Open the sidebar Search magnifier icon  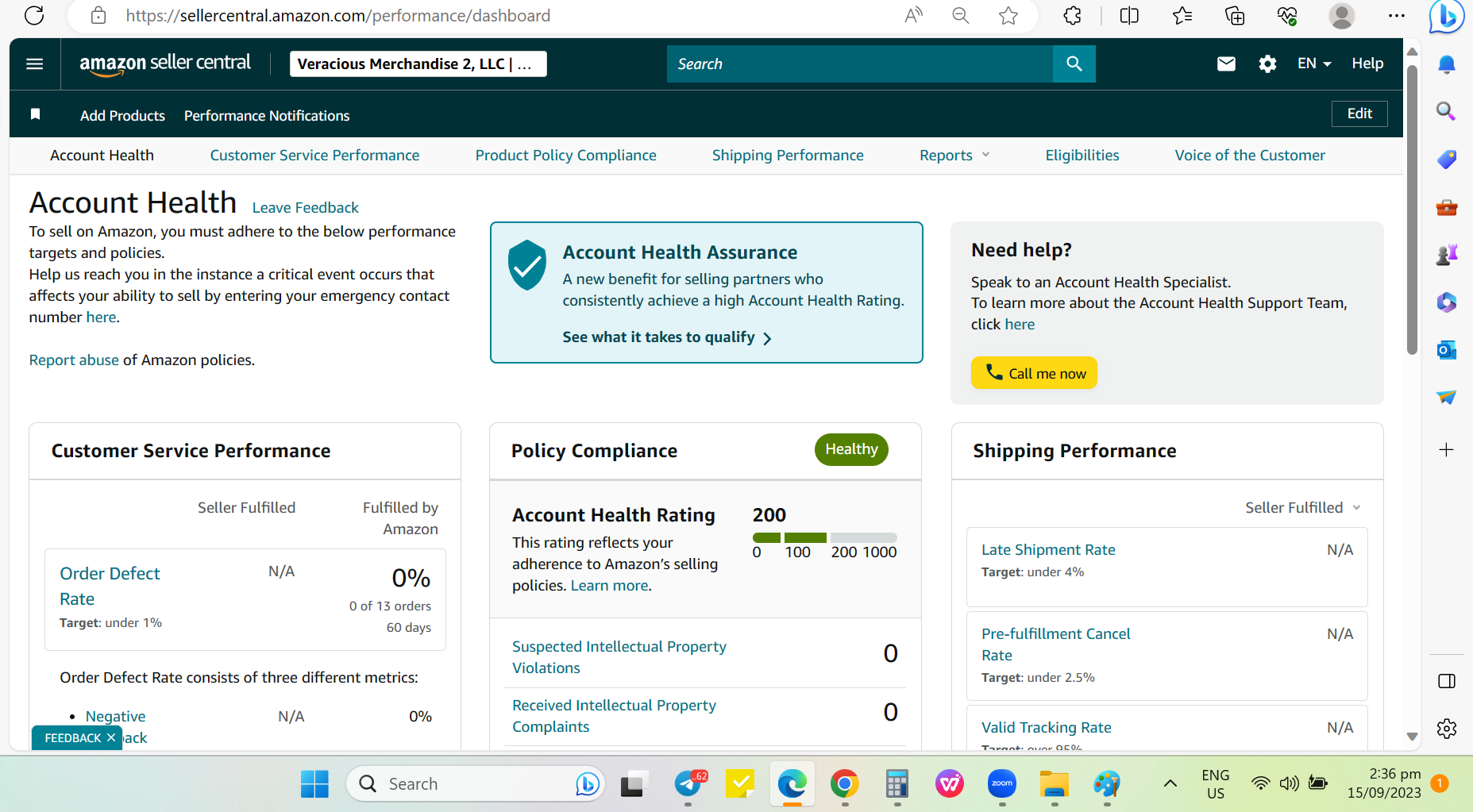(1447, 111)
